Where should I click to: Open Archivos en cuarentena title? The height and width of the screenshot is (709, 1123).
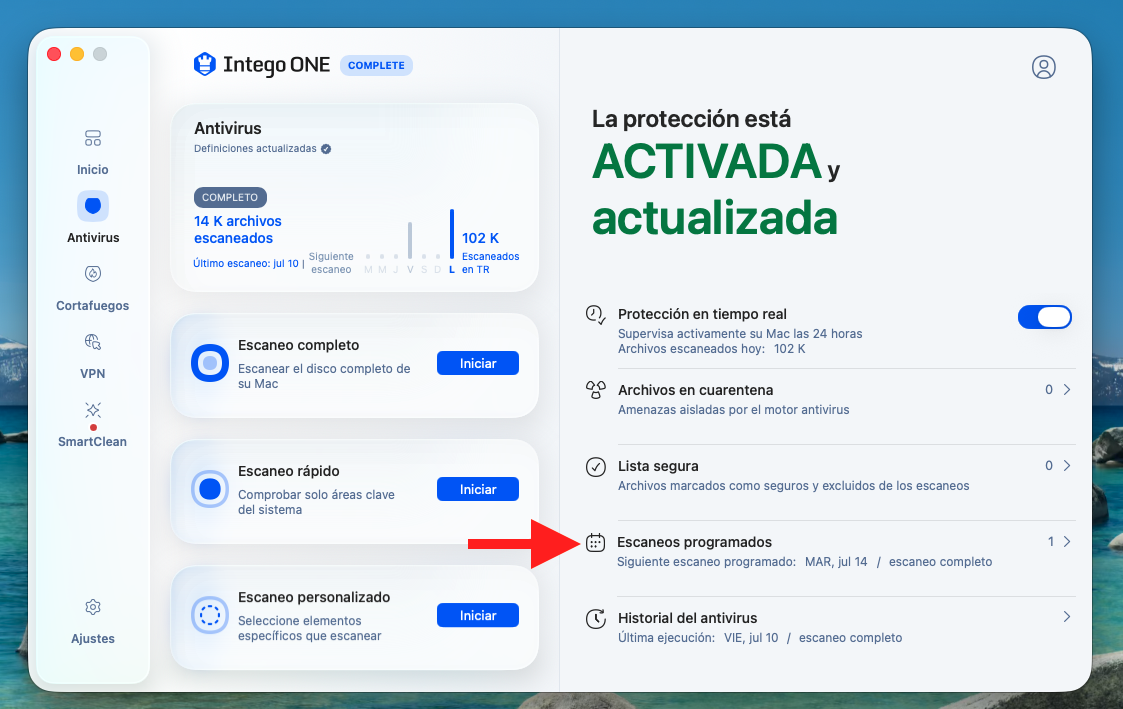[695, 390]
